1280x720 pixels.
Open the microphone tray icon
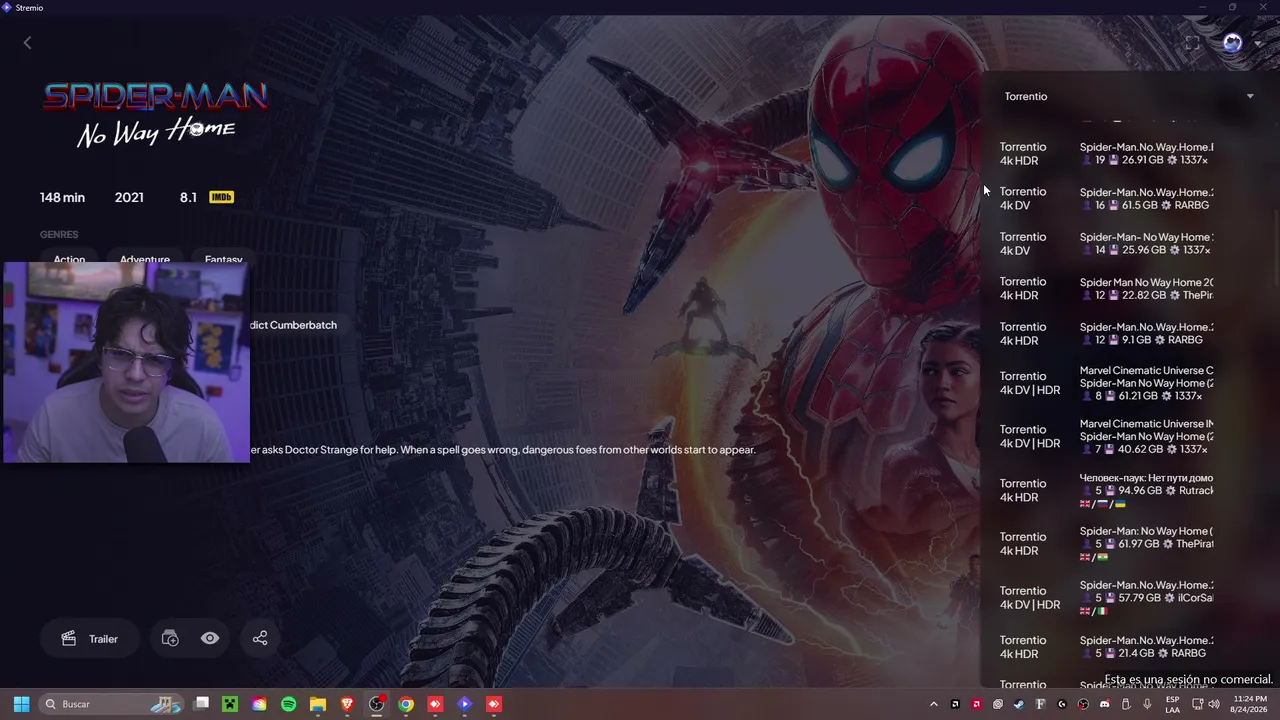pos(1147,704)
